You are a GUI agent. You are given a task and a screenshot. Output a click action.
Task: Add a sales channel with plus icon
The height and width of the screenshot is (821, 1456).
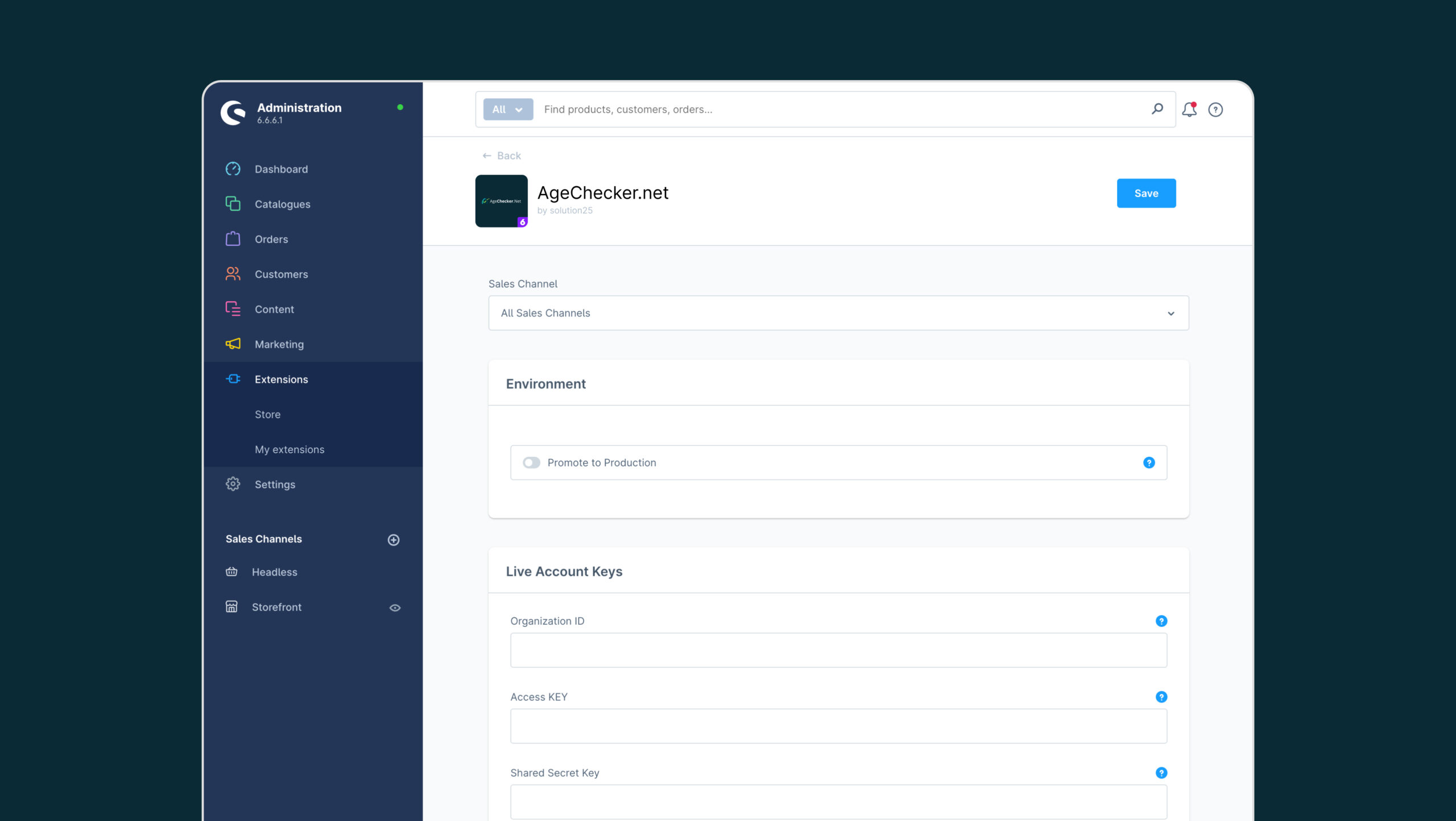click(x=394, y=539)
